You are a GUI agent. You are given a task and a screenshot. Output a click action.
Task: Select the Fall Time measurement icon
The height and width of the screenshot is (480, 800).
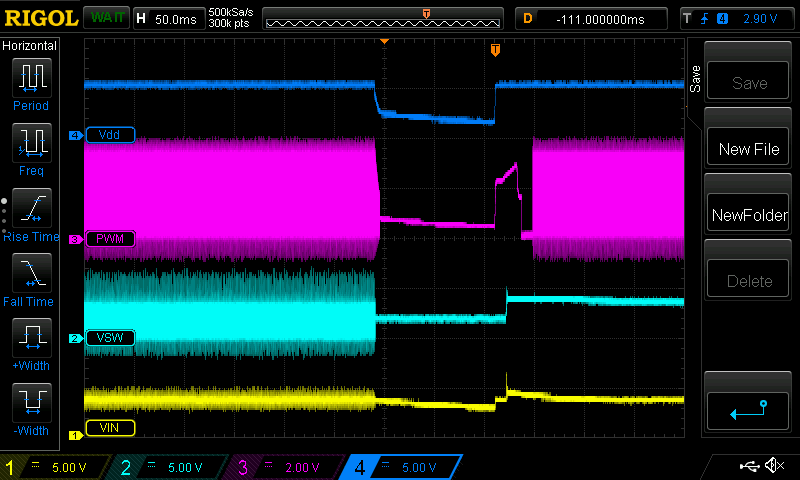32,273
